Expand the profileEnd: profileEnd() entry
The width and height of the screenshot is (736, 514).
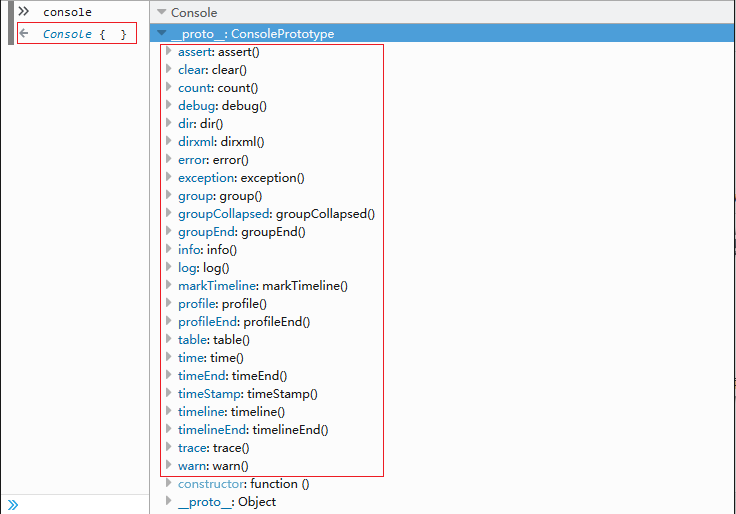click(x=169, y=321)
